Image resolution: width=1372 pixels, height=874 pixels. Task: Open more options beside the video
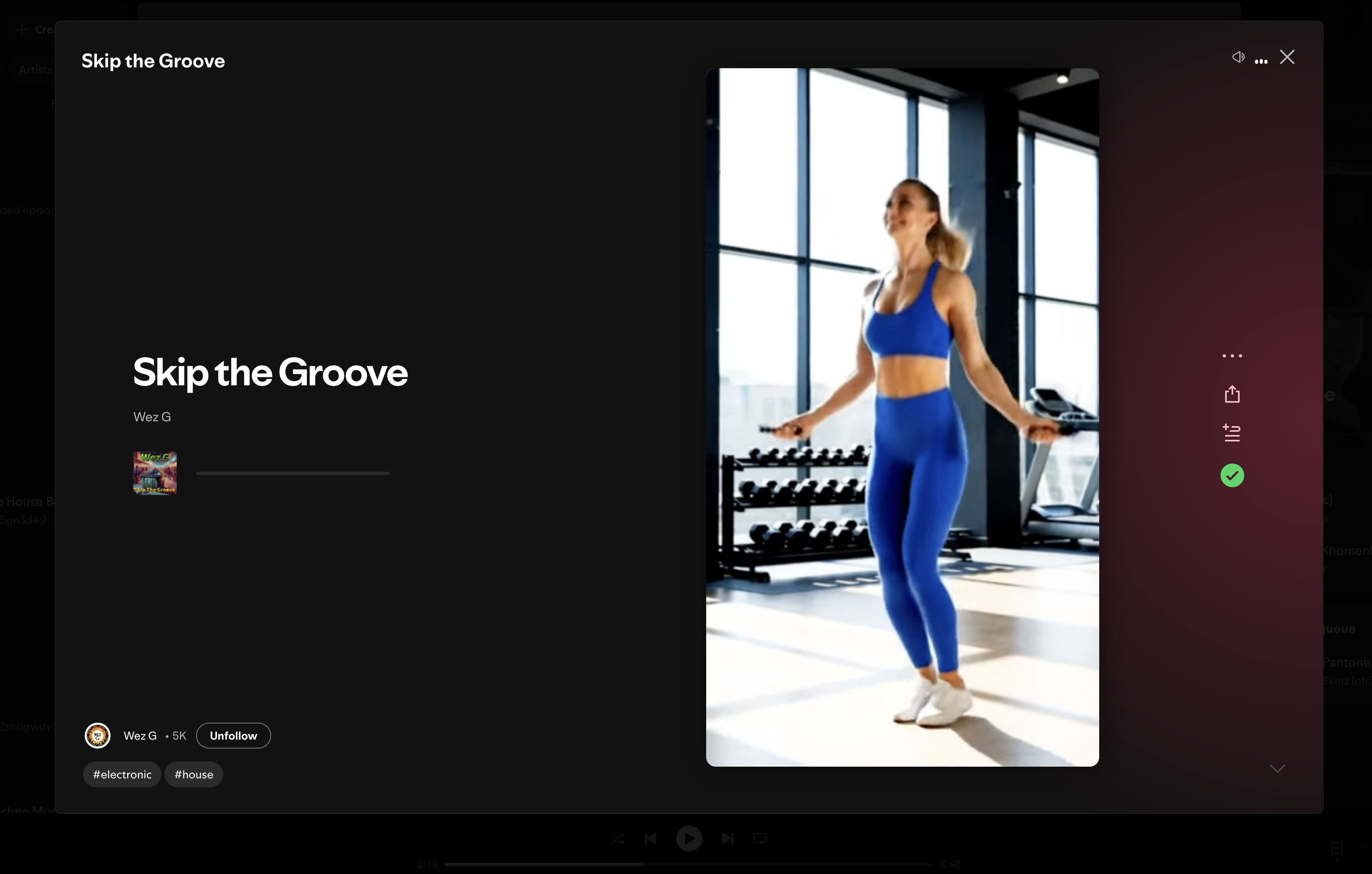coord(1232,355)
